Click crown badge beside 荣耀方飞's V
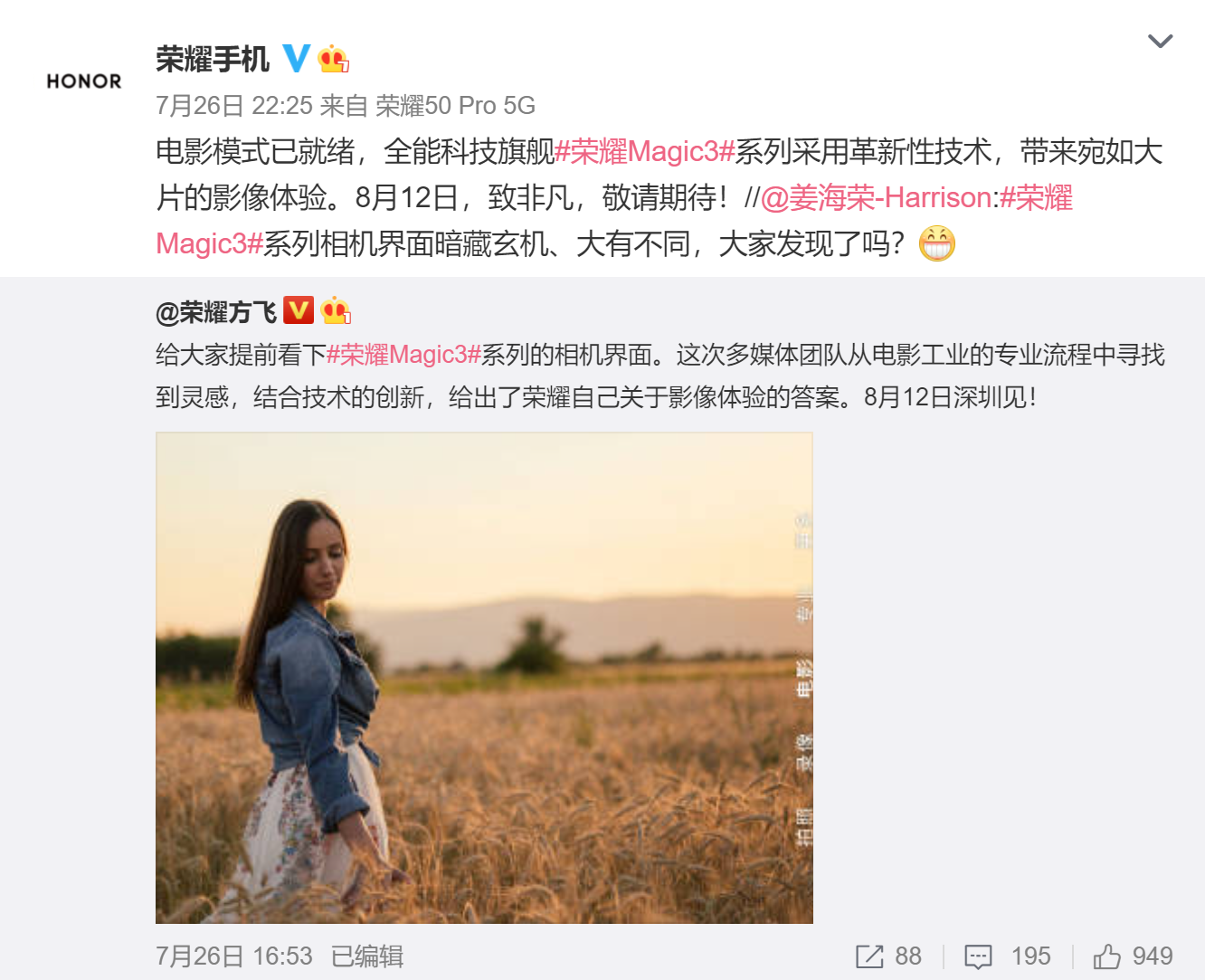Viewport: 1205px width, 980px height. pyautogui.click(x=335, y=310)
